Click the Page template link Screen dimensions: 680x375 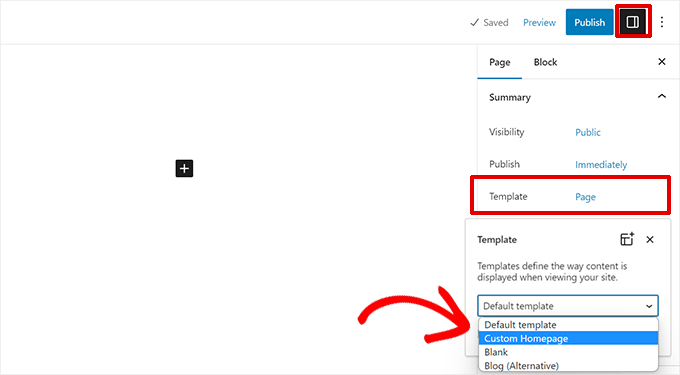pyautogui.click(x=585, y=197)
